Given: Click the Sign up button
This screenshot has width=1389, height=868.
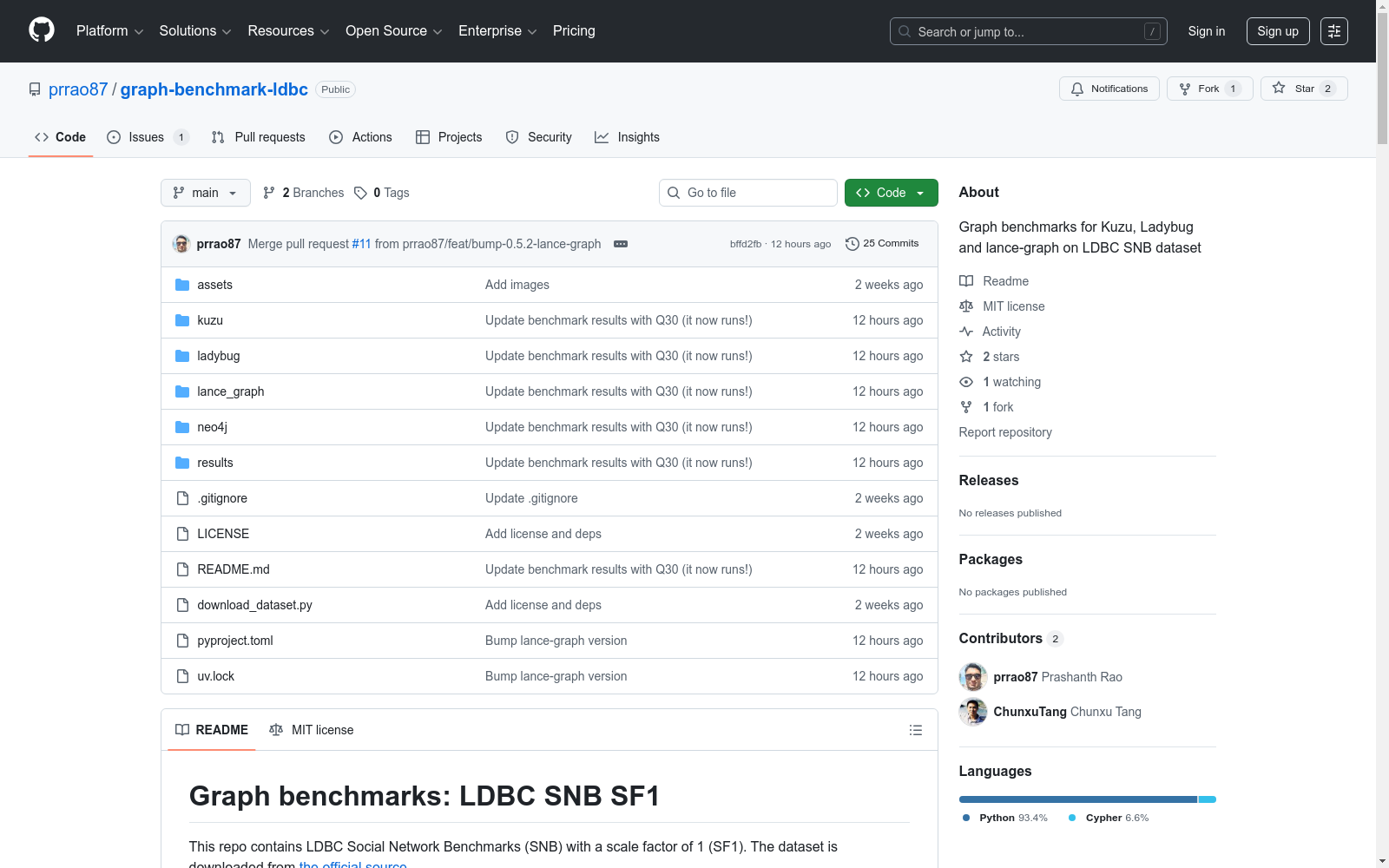Looking at the screenshot, I should [1278, 31].
